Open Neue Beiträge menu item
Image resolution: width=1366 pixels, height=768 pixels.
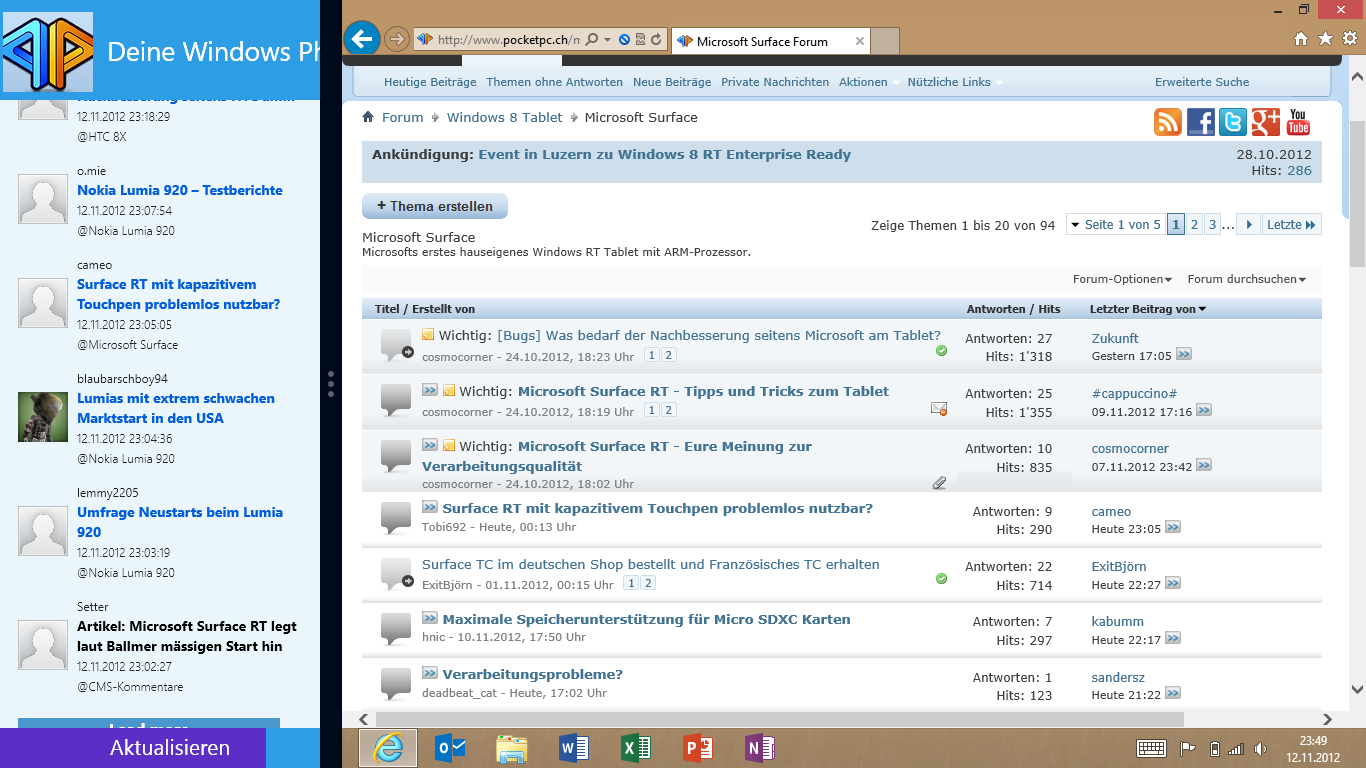tap(672, 82)
